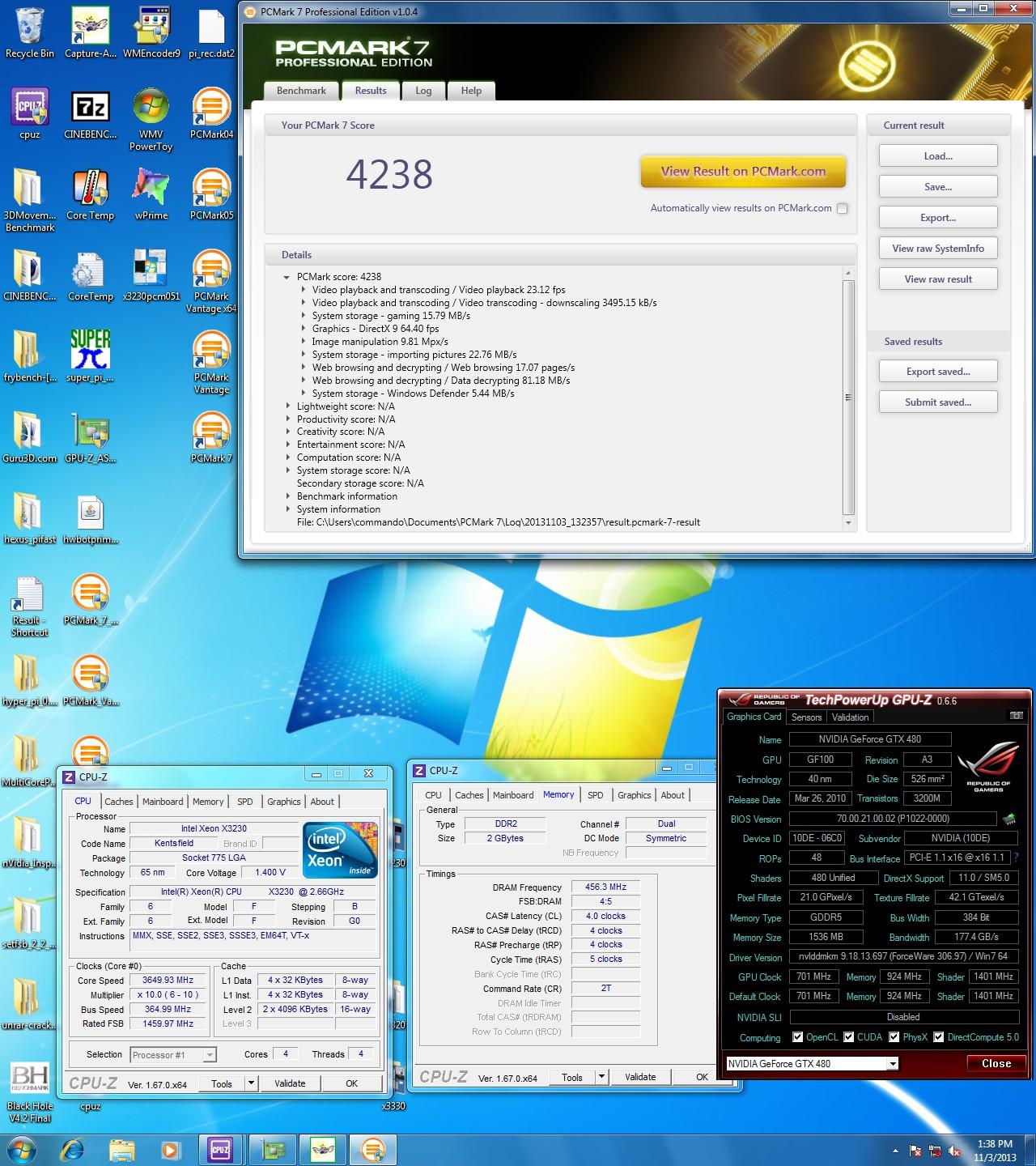Expand the Benchmark information entry
The width and height of the screenshot is (1036, 1166).
[x=287, y=496]
